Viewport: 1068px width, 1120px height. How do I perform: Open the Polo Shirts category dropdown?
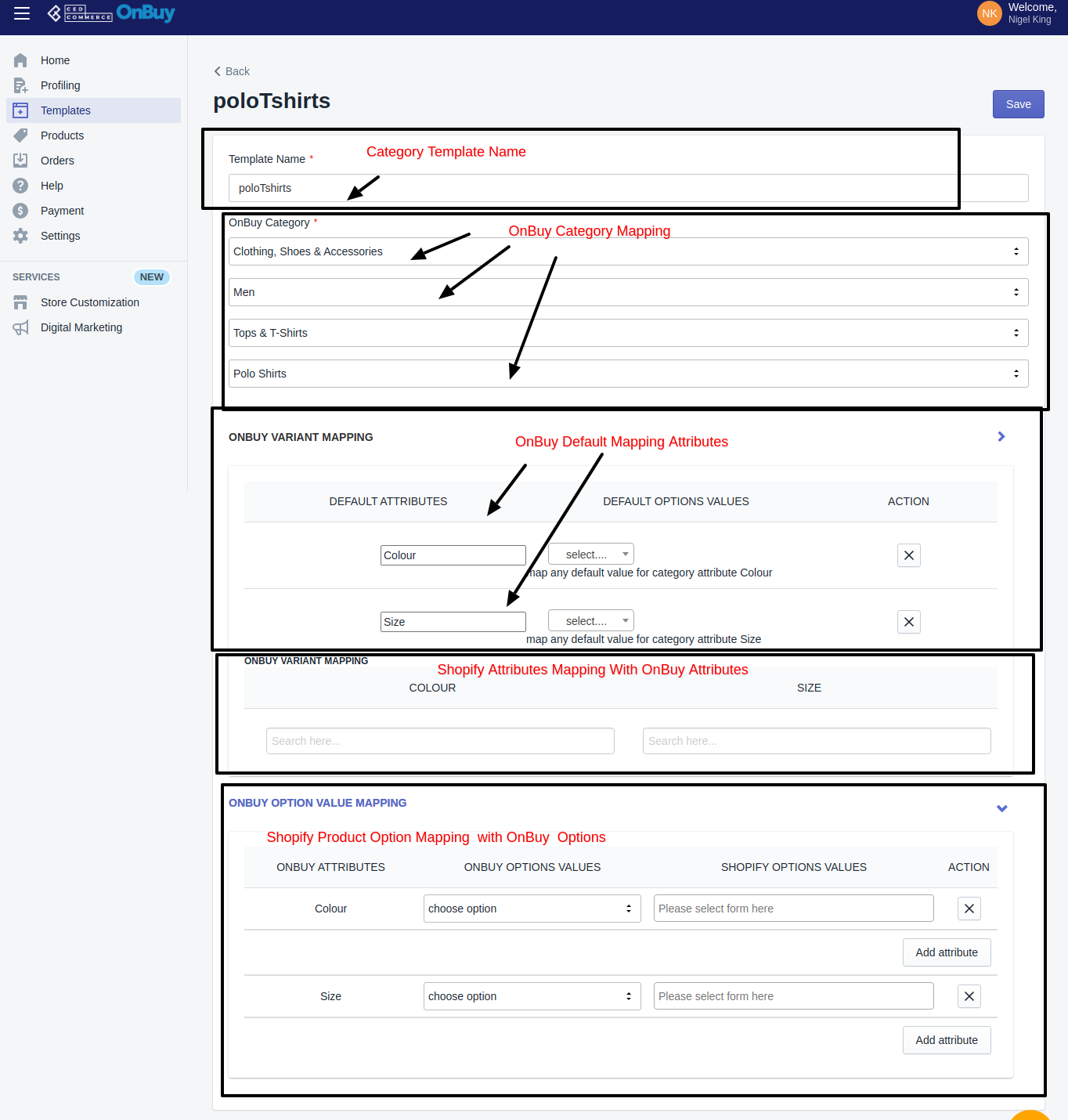coord(628,374)
